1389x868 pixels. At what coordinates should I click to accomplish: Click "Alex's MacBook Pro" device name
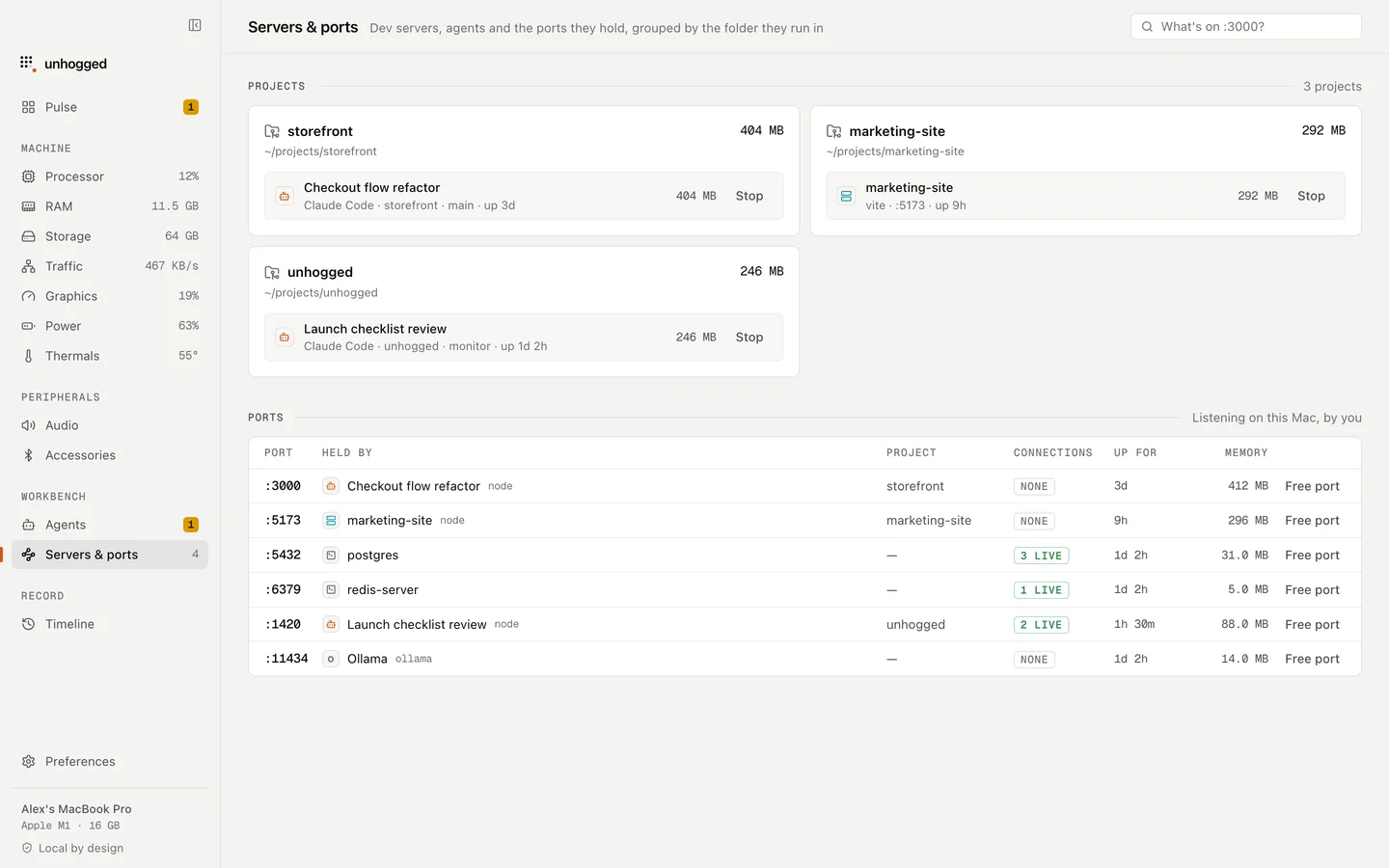click(x=76, y=809)
